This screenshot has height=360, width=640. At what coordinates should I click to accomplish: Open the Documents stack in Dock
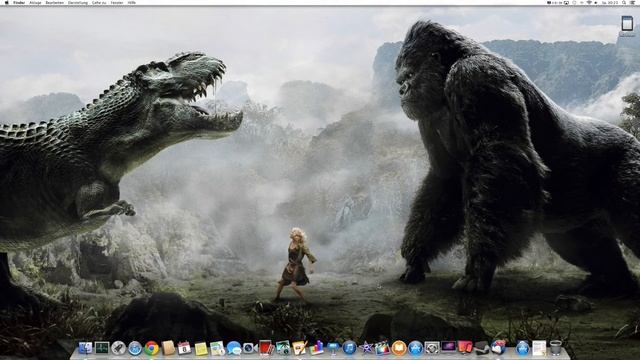539,348
